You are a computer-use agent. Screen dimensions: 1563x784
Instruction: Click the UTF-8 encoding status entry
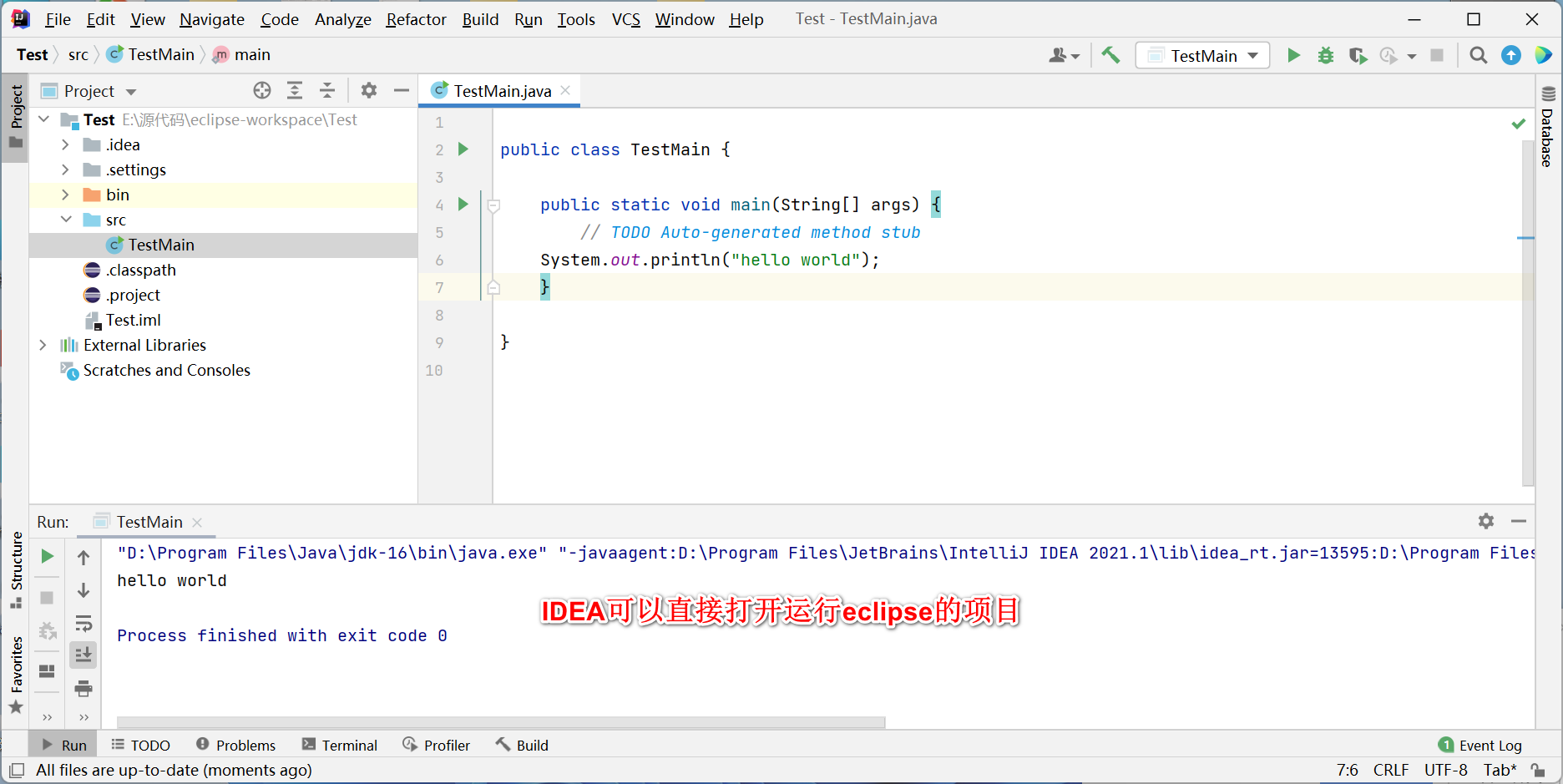point(1445,770)
